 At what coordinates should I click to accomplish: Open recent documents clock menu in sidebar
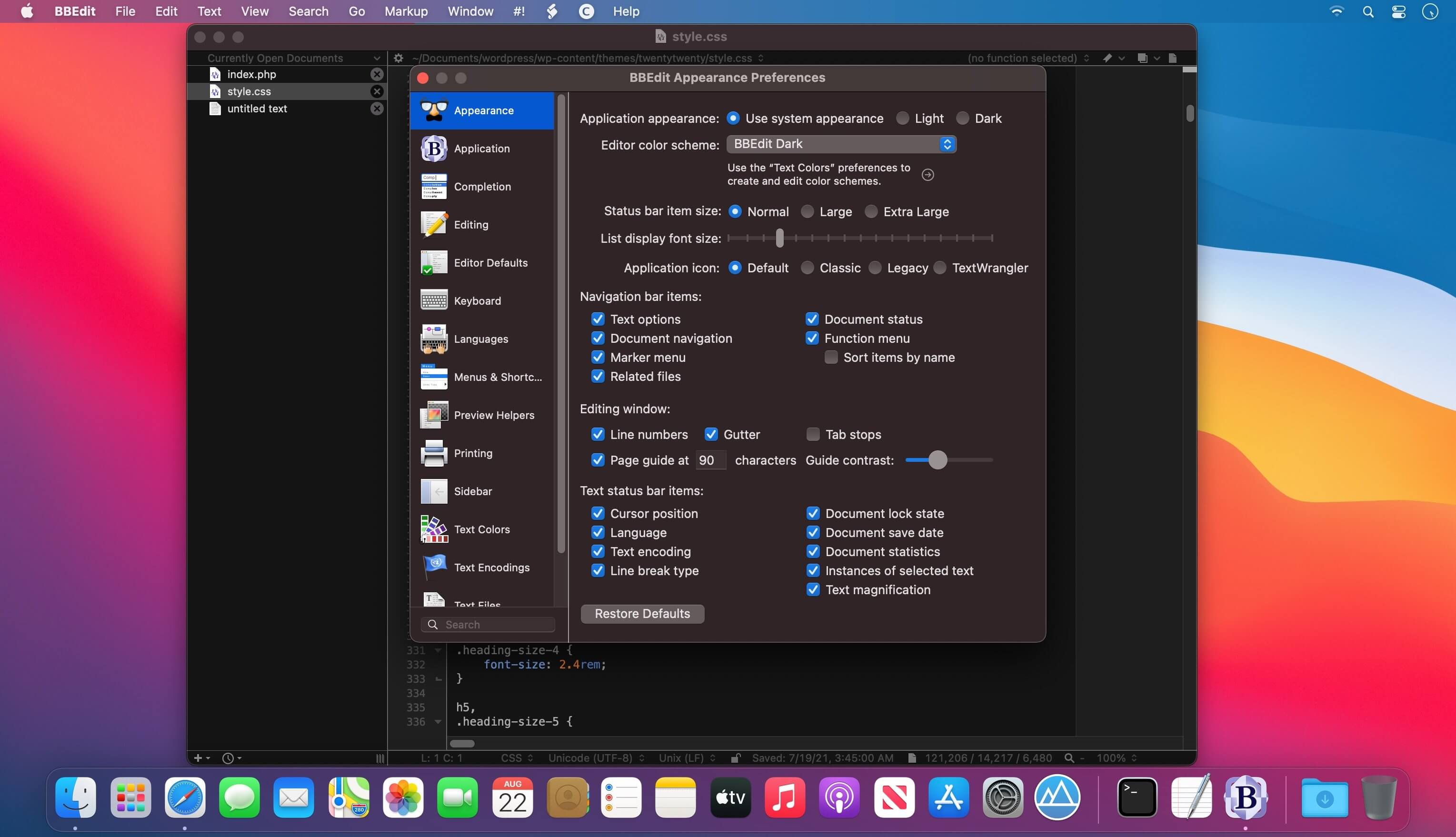tap(232, 758)
